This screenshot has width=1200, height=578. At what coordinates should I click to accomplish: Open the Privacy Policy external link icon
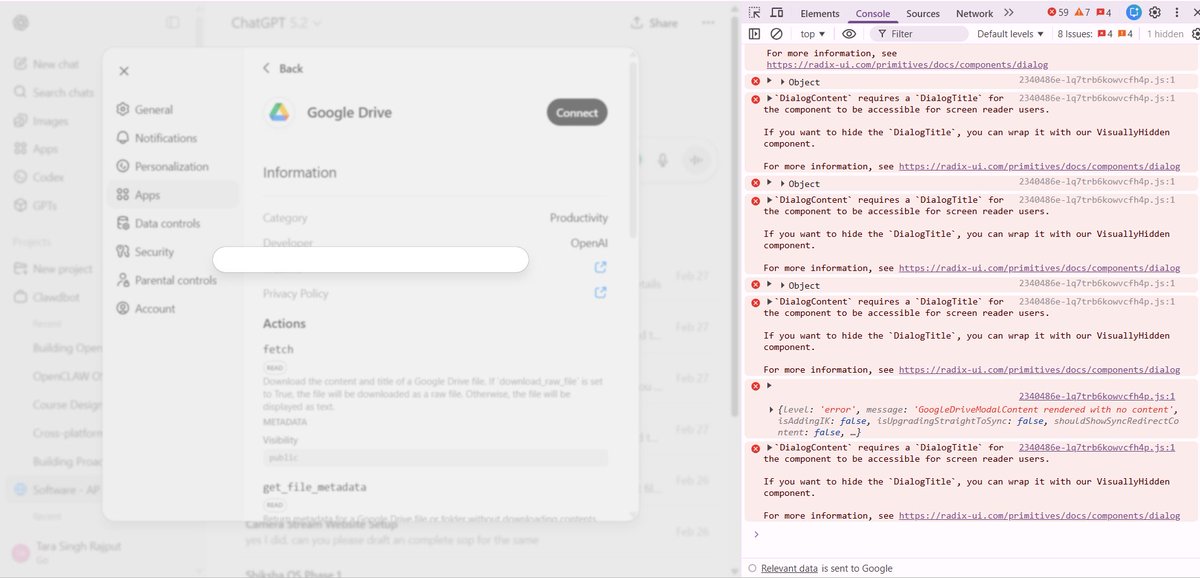[x=601, y=293]
